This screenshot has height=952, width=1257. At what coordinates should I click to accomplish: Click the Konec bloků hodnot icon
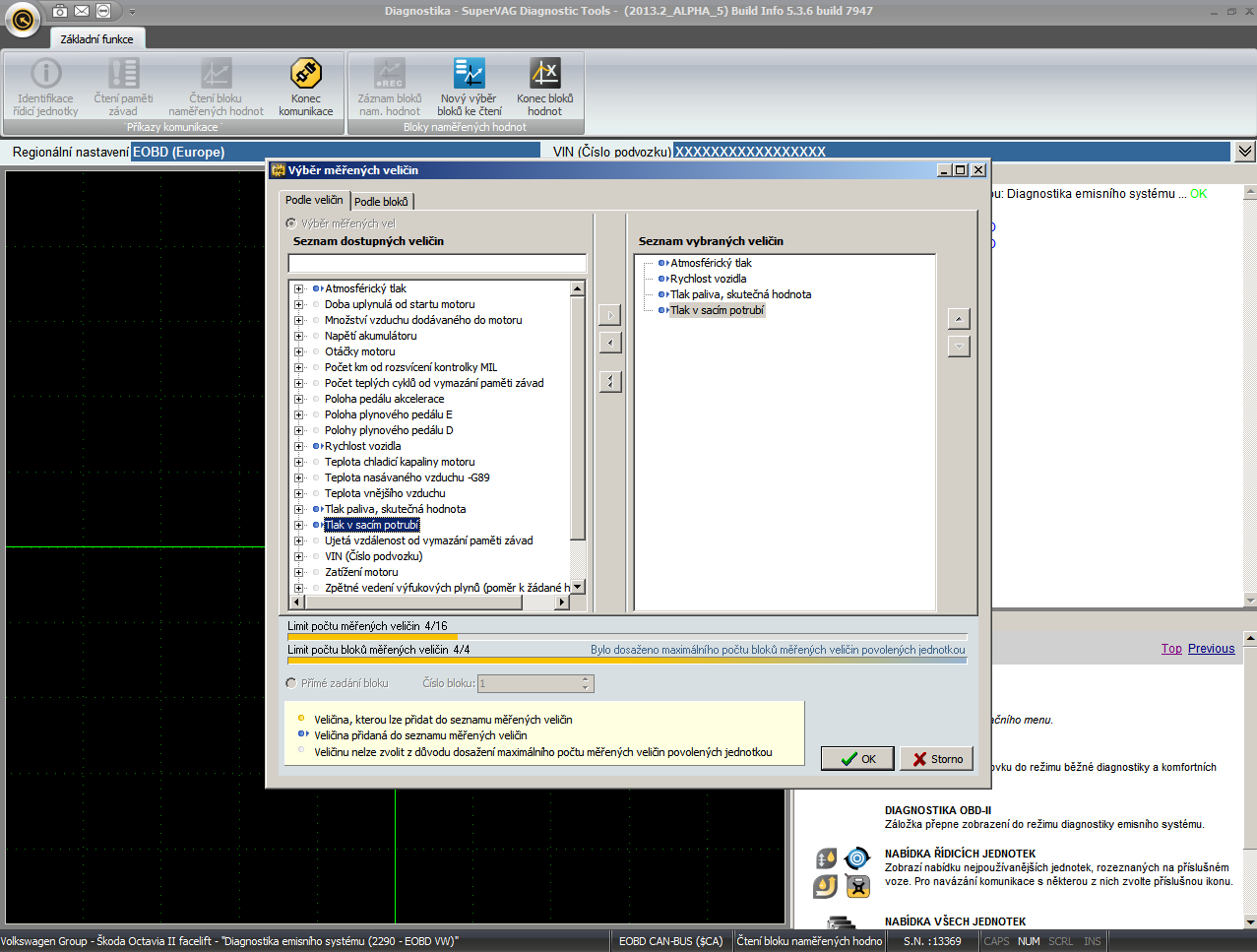[545, 74]
